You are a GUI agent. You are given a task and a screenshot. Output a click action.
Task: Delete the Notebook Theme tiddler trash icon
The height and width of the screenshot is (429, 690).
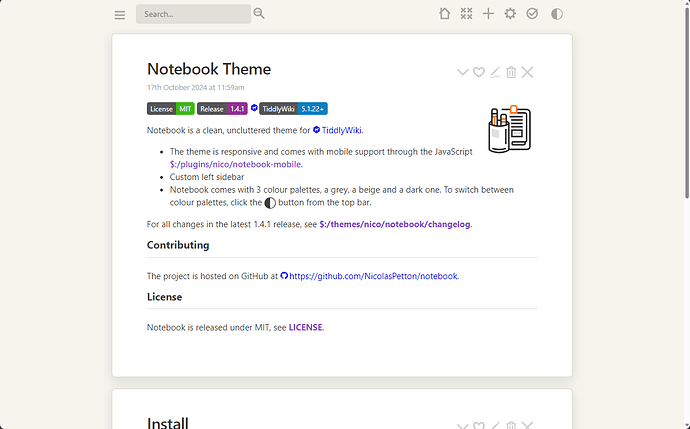(511, 72)
